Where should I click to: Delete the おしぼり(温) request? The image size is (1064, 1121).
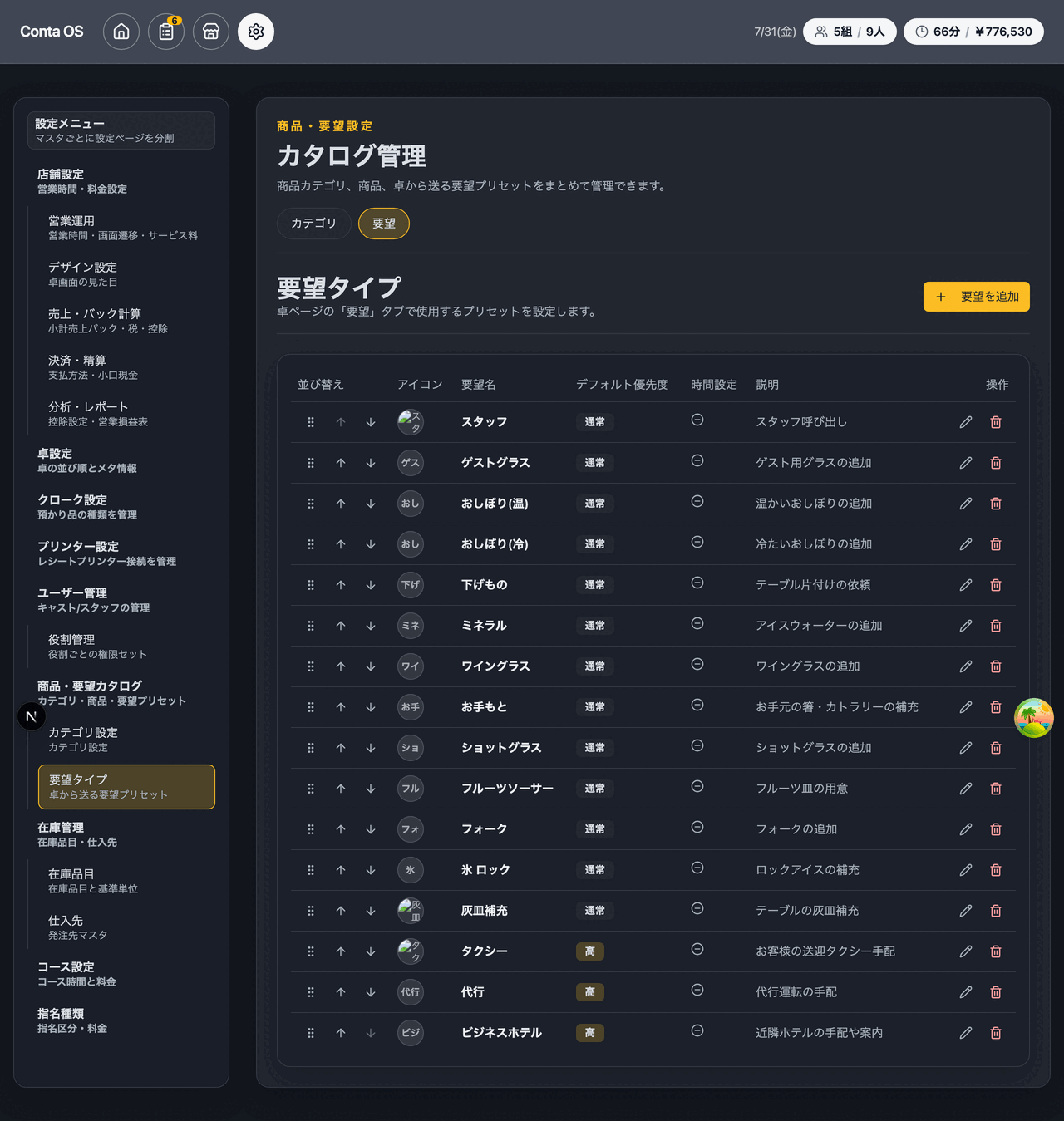[996, 504]
